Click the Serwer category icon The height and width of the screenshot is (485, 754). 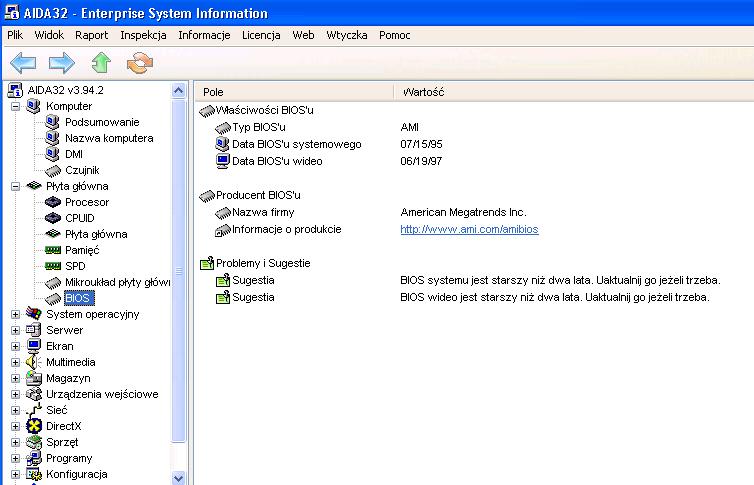pyautogui.click(x=34, y=330)
